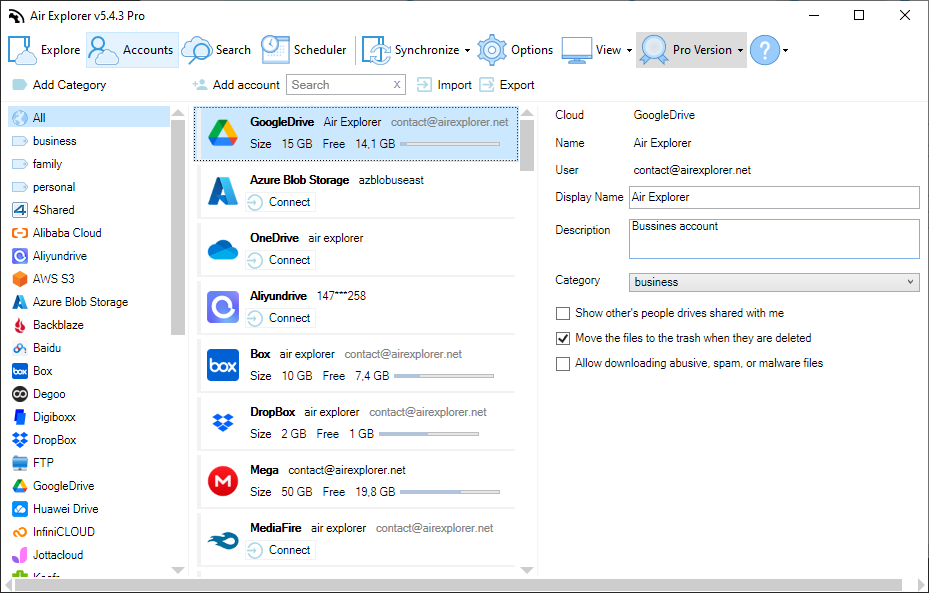This screenshot has height=593, width=929.
Task: Select the GoogleDrive Air Explorer account card
Action: (356, 134)
